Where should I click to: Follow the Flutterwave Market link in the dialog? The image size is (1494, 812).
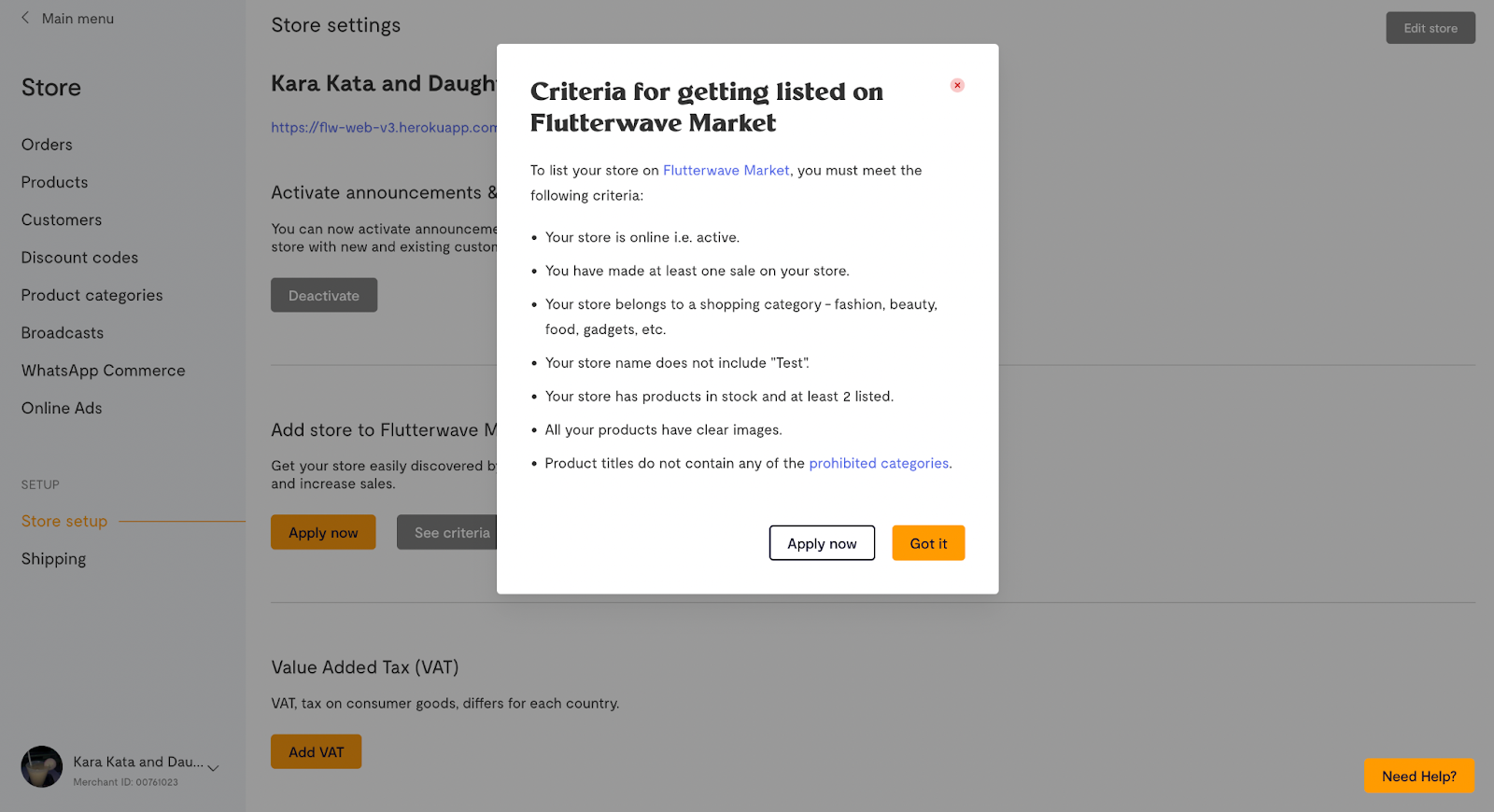click(x=726, y=170)
